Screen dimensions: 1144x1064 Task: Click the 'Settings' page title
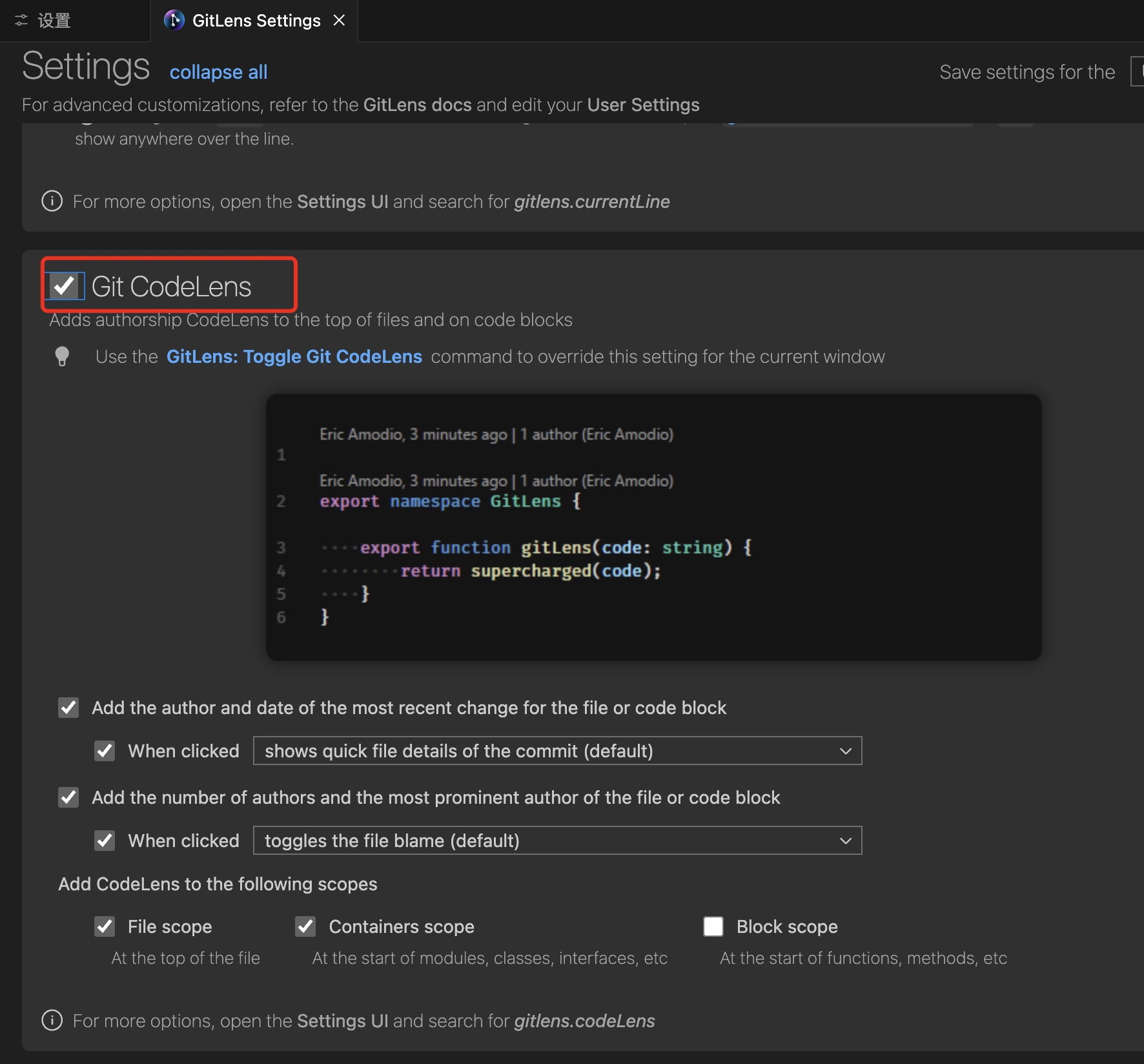(x=86, y=66)
